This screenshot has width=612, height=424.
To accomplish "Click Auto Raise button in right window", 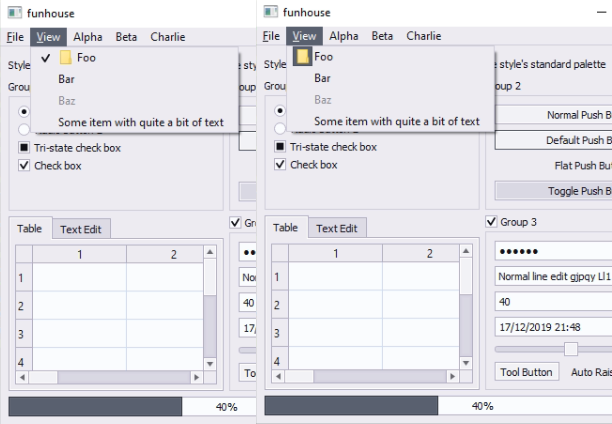I will 589,372.
